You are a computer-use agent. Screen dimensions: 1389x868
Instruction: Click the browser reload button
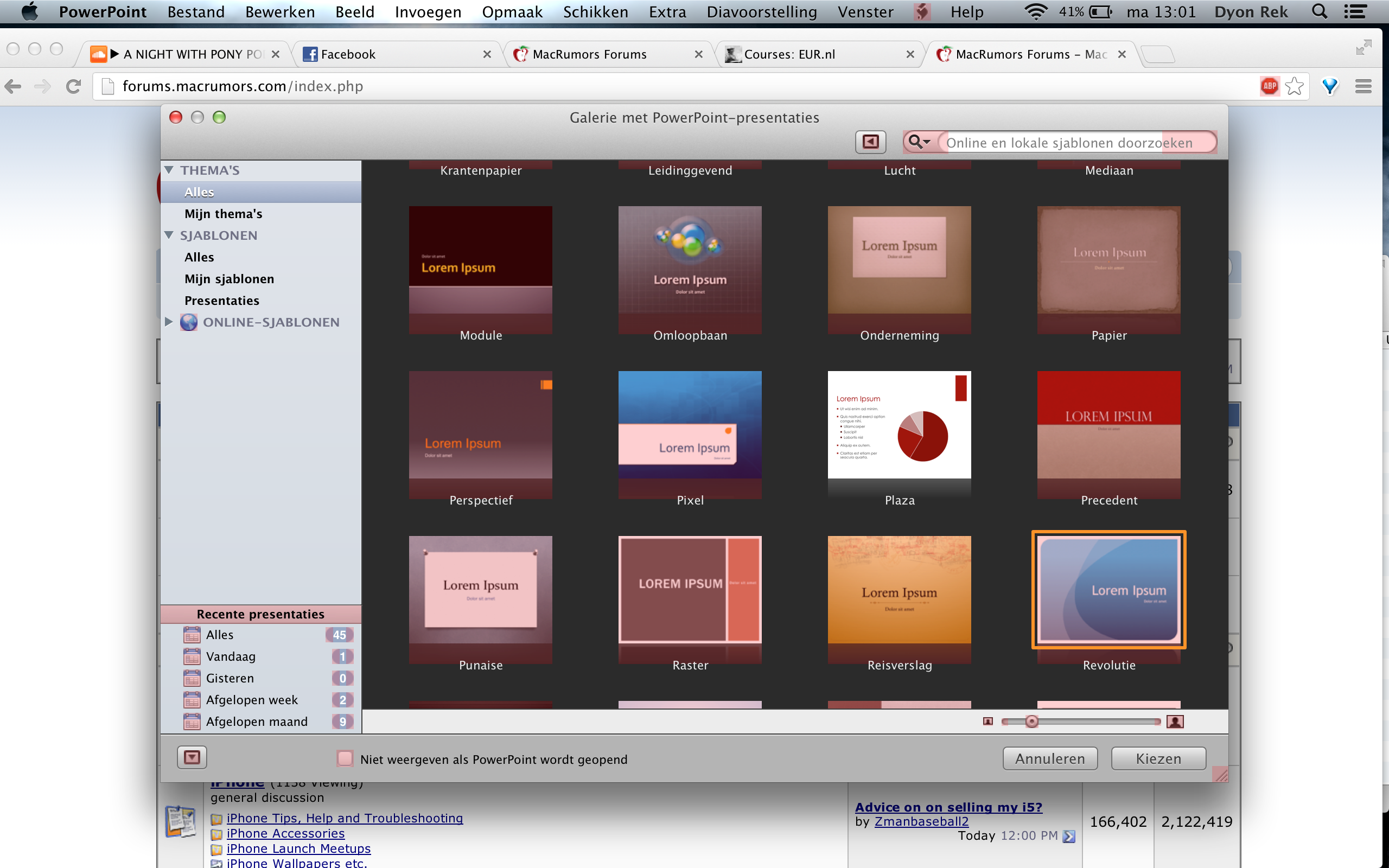click(x=73, y=86)
